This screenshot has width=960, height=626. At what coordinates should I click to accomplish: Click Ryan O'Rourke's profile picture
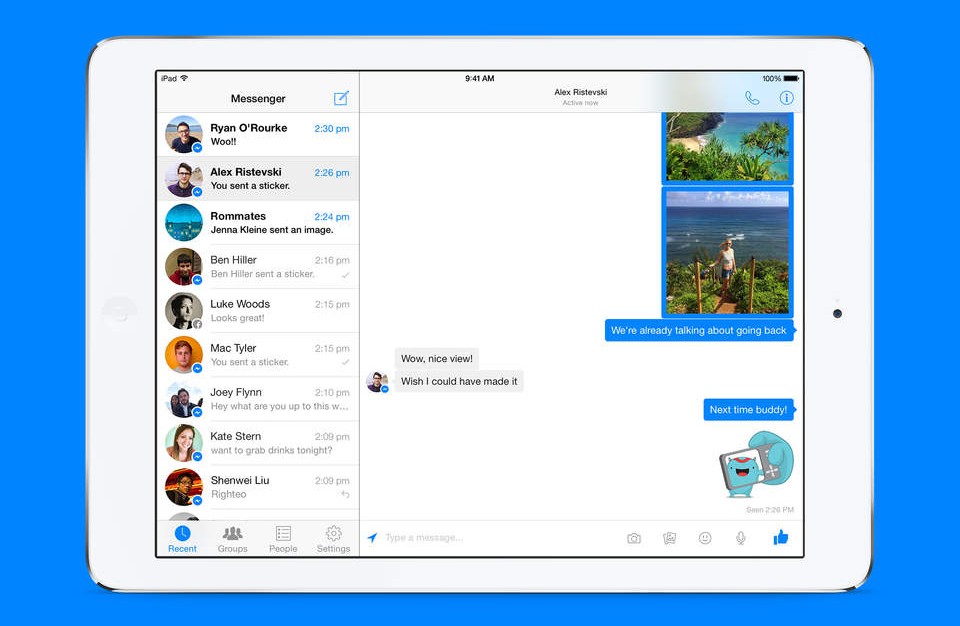(x=184, y=134)
